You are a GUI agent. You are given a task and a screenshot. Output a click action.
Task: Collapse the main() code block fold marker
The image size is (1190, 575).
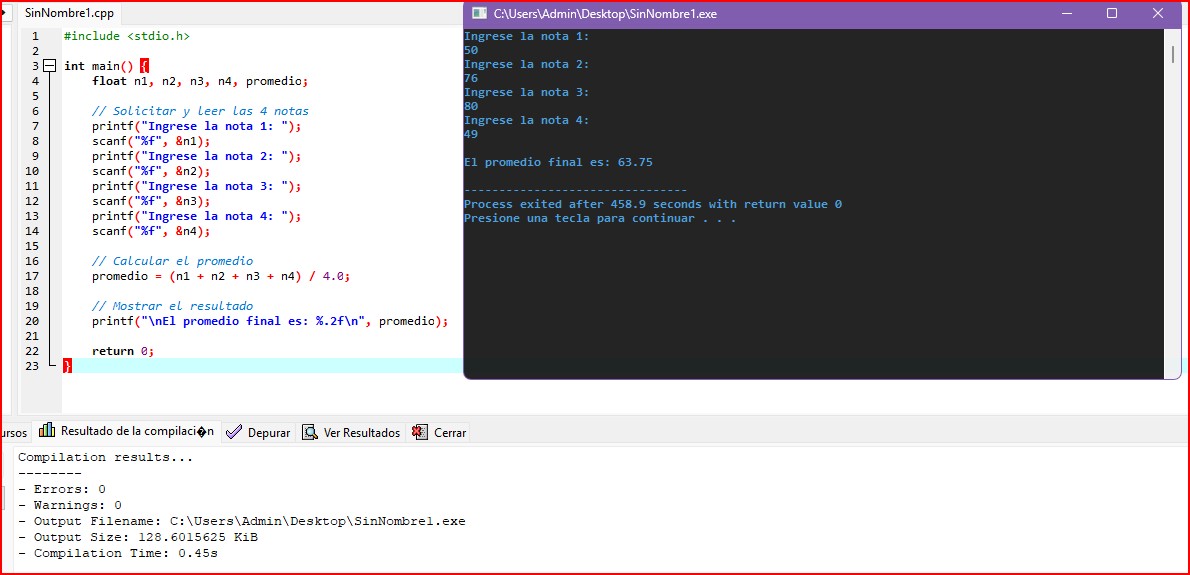click(x=49, y=66)
